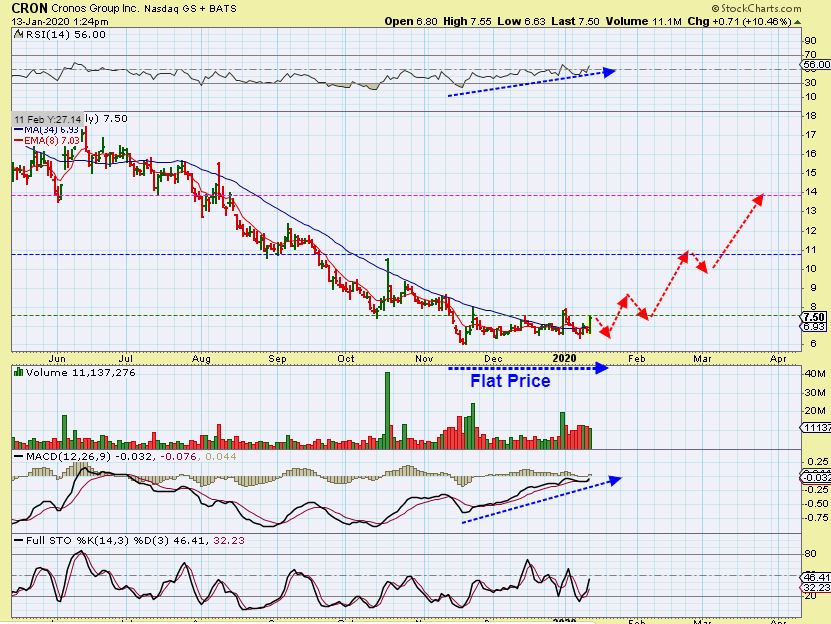Click the Volume 11,137,276 panel label
Viewport: 831px width, 624px height.
pos(81,372)
